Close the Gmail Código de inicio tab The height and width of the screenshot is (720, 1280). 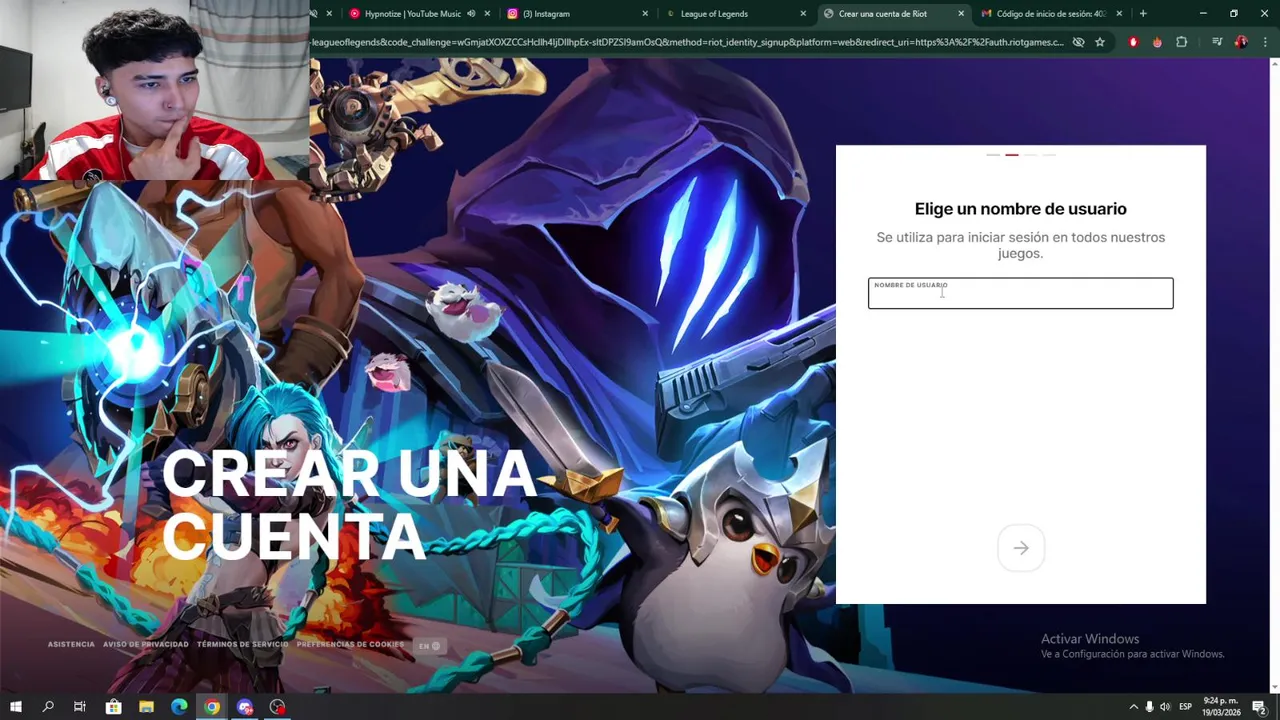[1119, 14]
